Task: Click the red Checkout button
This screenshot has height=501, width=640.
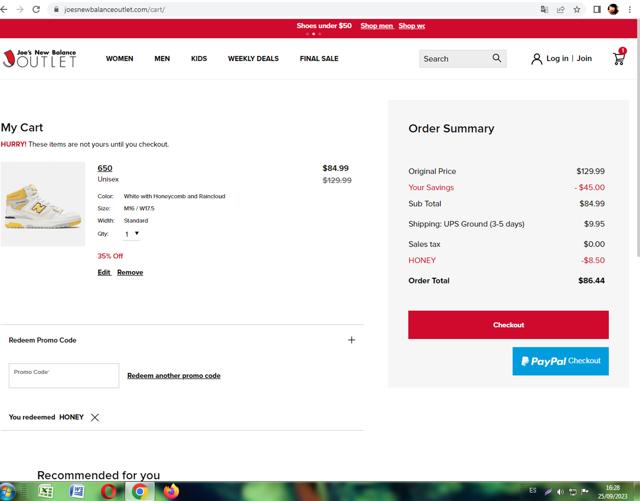Action: (508, 325)
